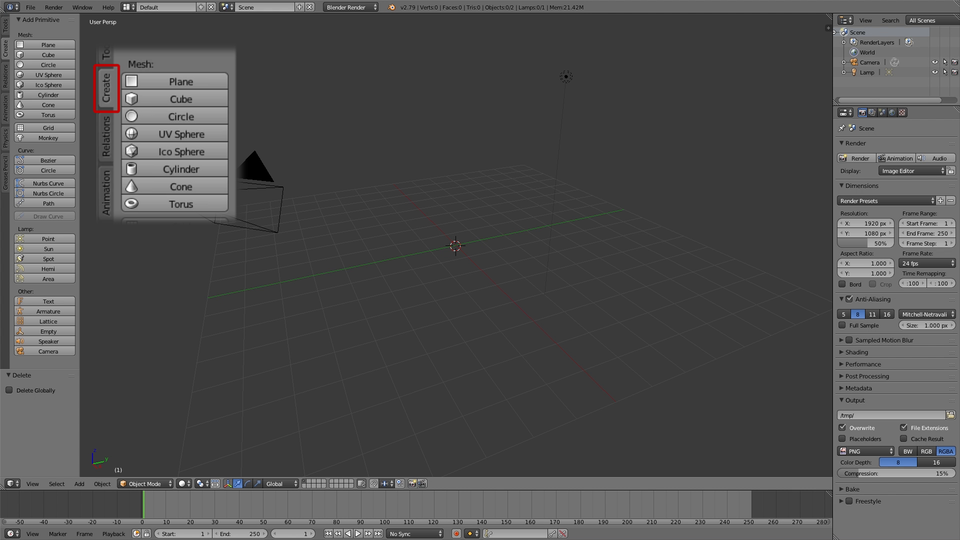Image resolution: width=960 pixels, height=540 pixels.
Task: Adjust the 50% resolution percentage slider
Action: [x=866, y=243]
